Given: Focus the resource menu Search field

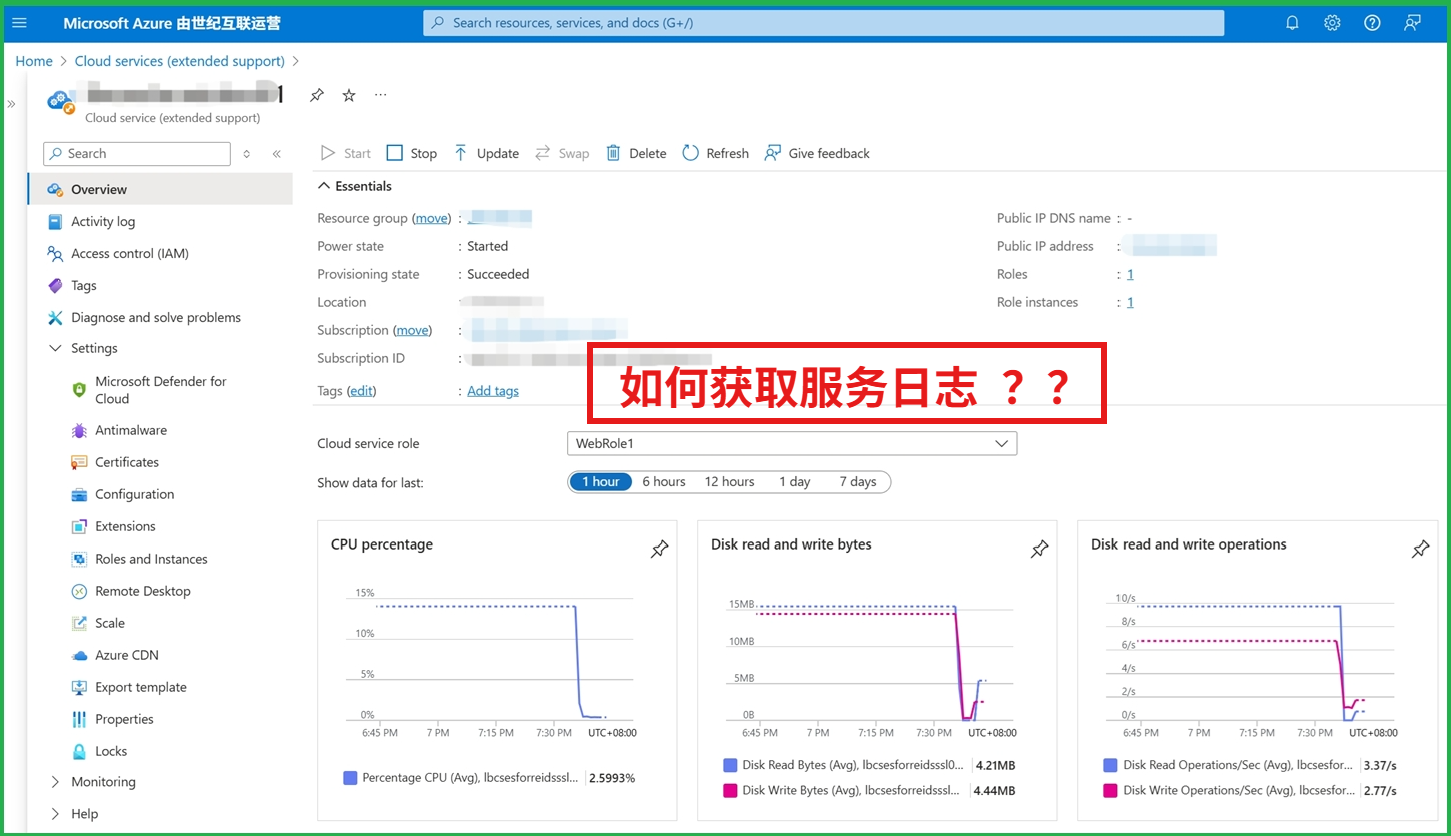Looking at the screenshot, I should pos(137,154).
